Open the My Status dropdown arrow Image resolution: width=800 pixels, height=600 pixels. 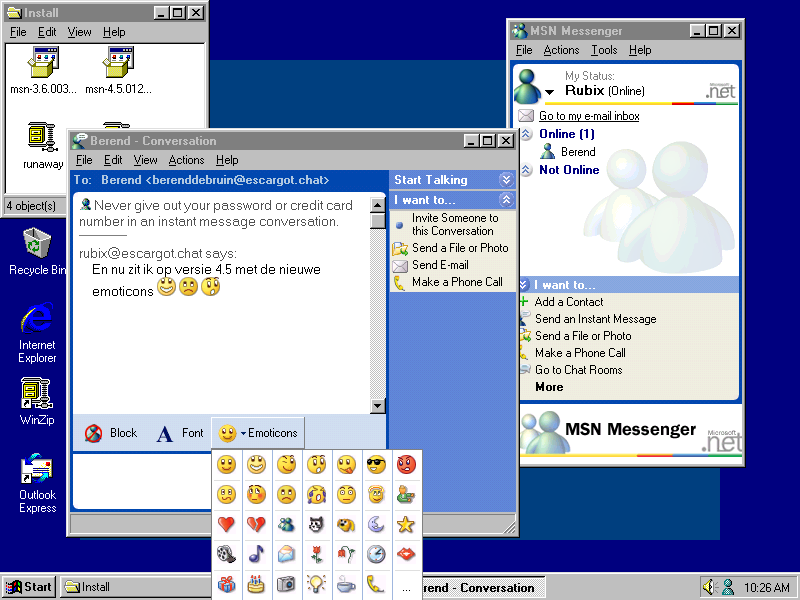(550, 93)
